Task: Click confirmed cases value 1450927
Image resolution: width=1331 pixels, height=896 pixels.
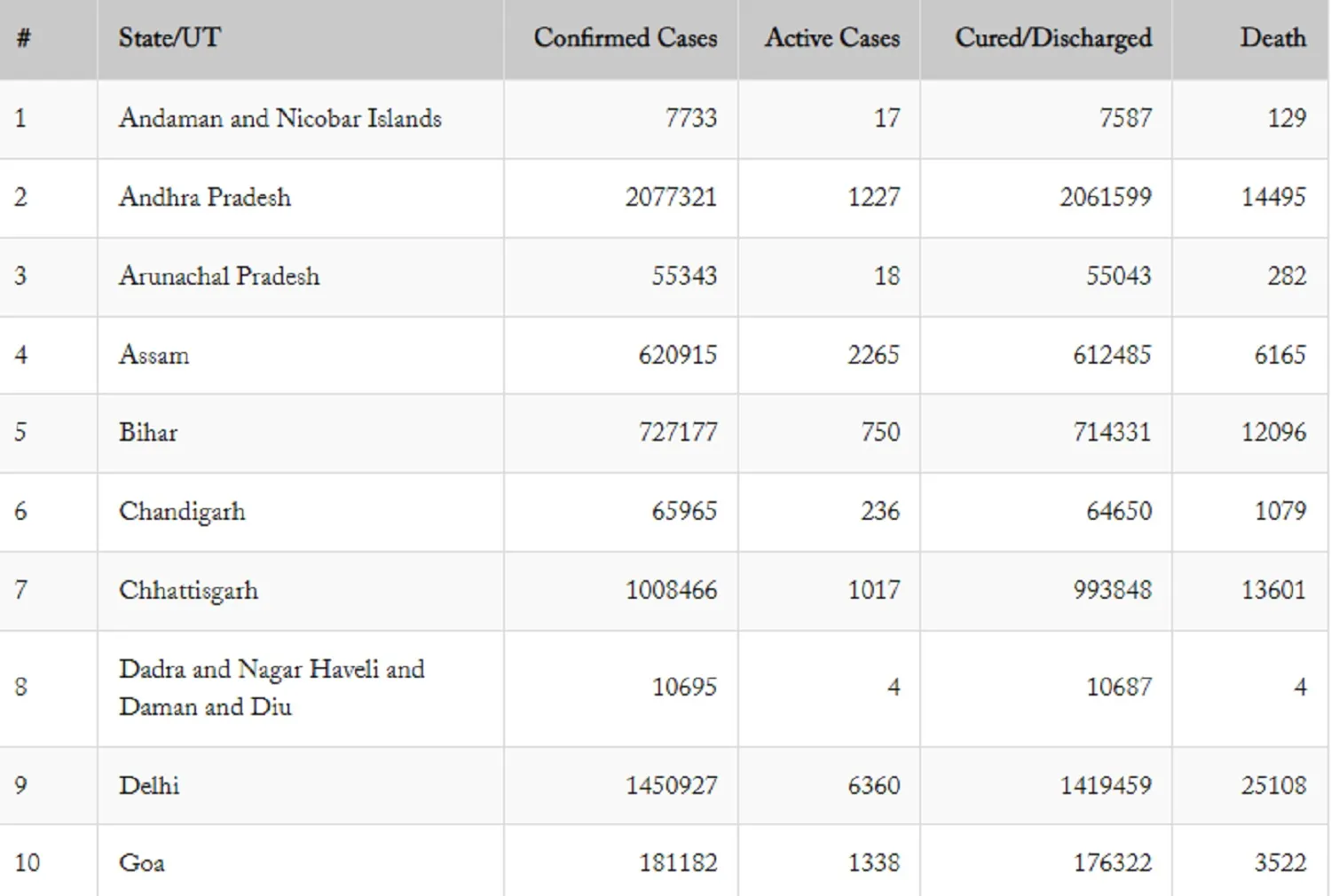Action: [671, 786]
